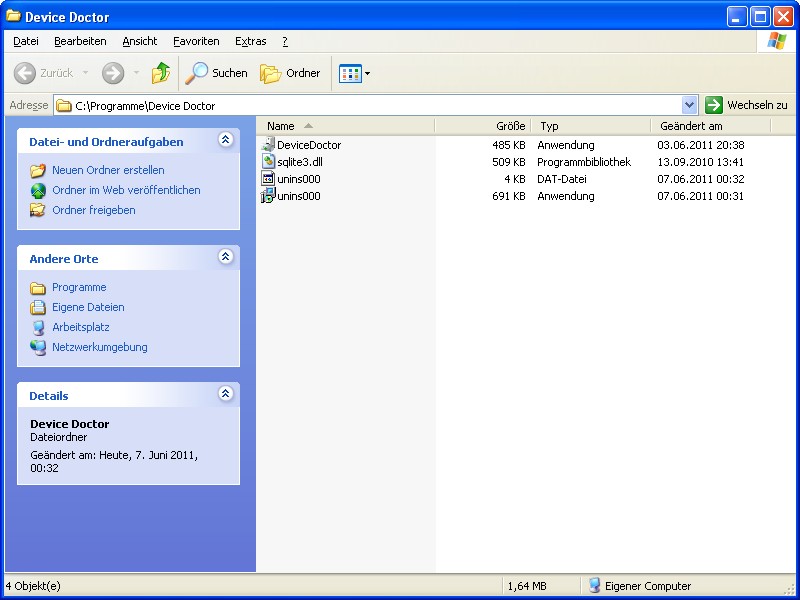Sort by the Größe column header
Image resolution: width=800 pixels, height=600 pixels.
click(483, 126)
